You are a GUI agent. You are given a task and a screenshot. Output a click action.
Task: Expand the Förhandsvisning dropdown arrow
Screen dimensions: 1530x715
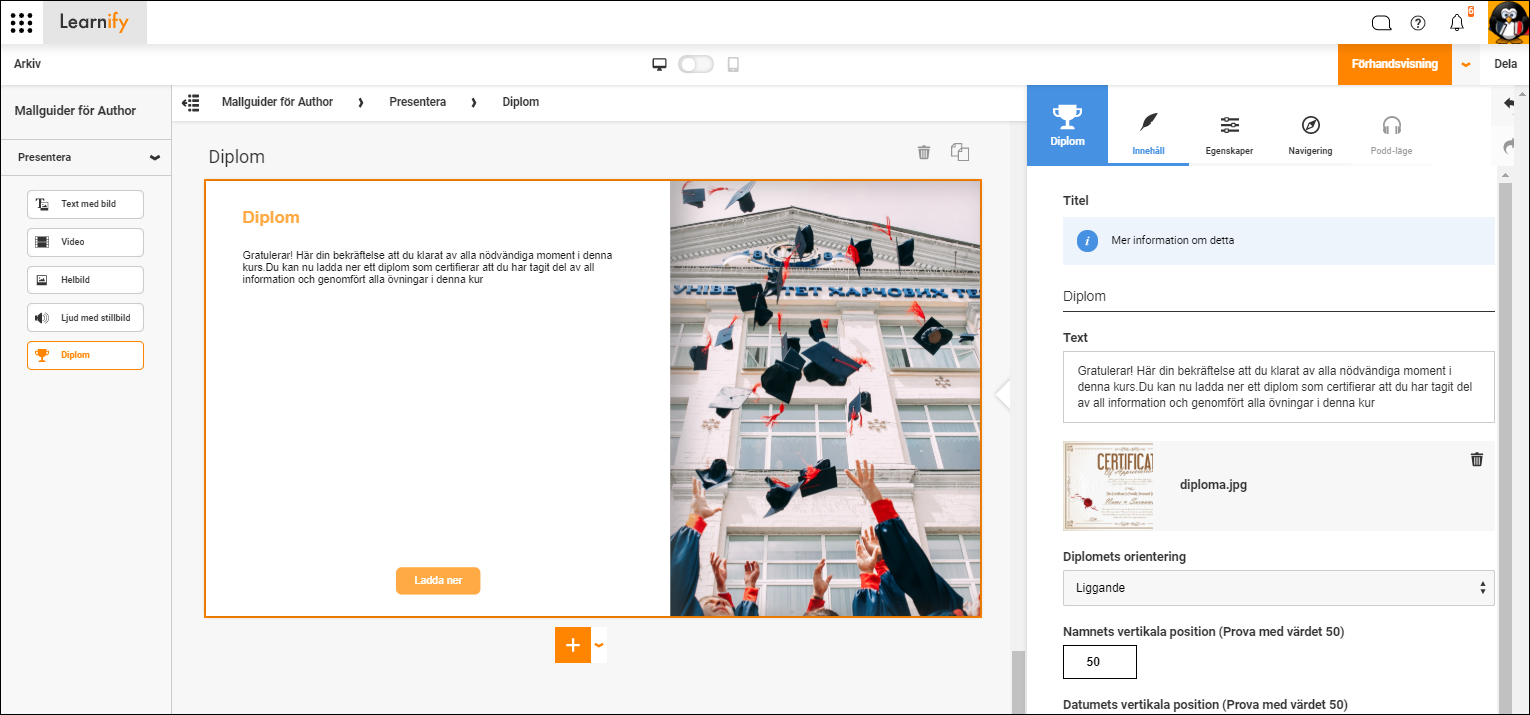coord(1466,64)
